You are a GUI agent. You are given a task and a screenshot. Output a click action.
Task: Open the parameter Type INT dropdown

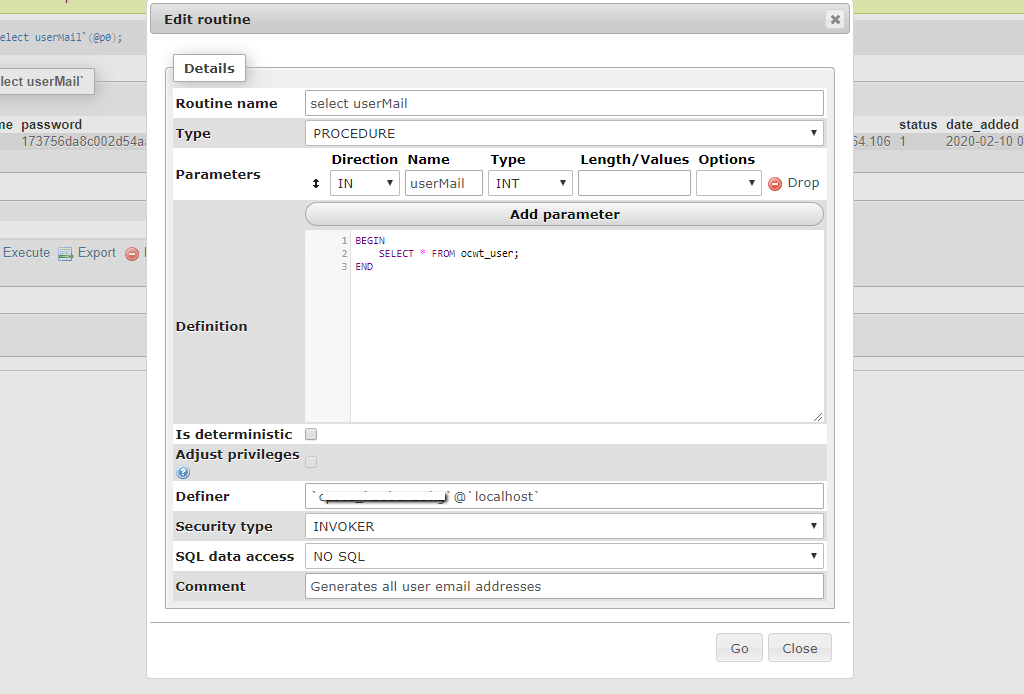pyautogui.click(x=530, y=183)
